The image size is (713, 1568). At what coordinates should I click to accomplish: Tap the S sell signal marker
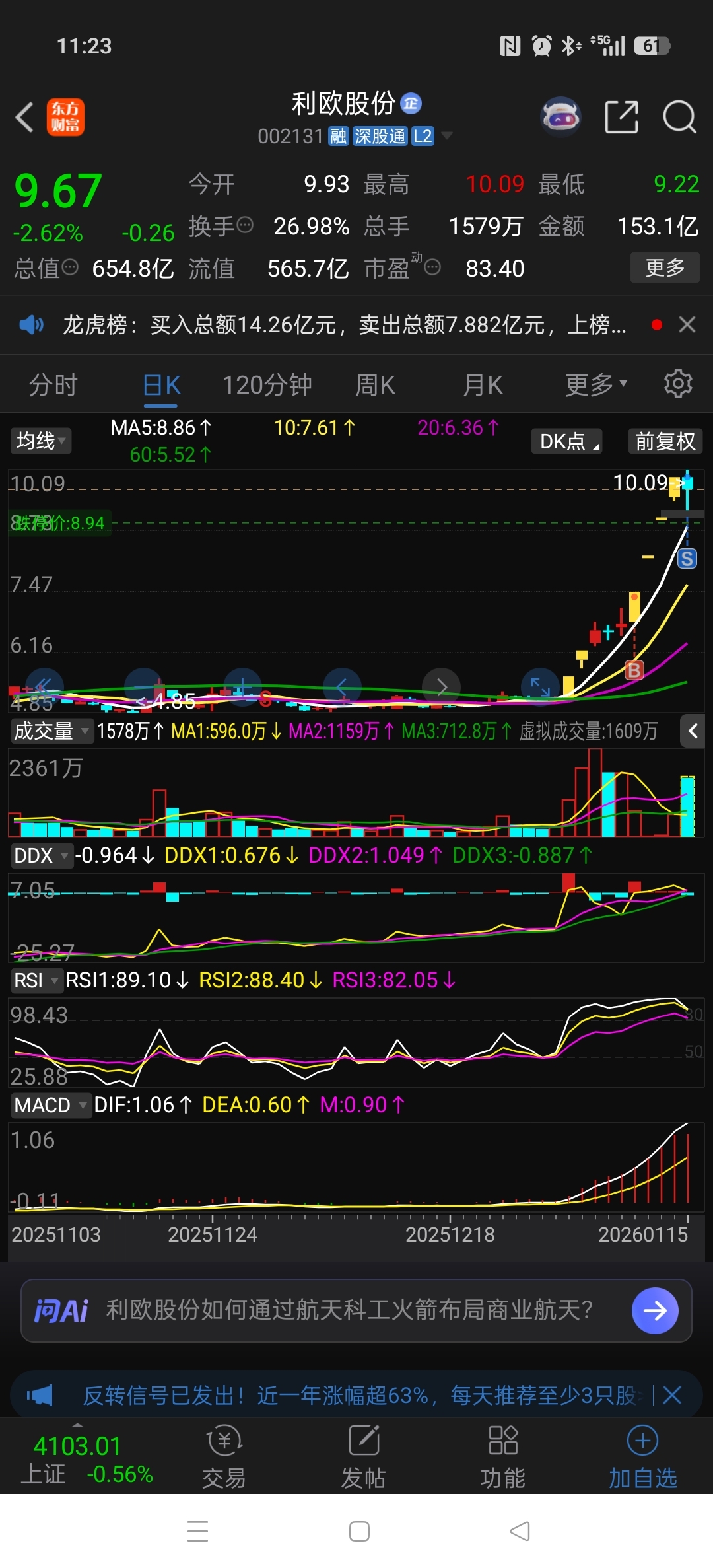pyautogui.click(x=687, y=559)
